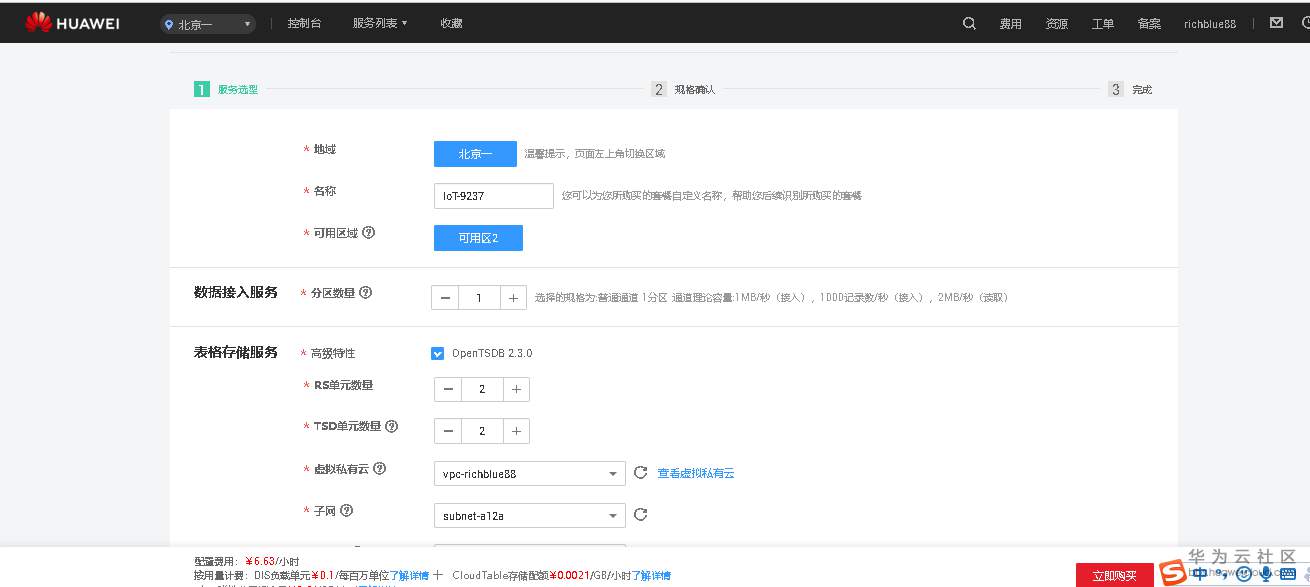Open the 查看虚拟私有云 link
The width and height of the screenshot is (1310, 587).
tap(695, 472)
